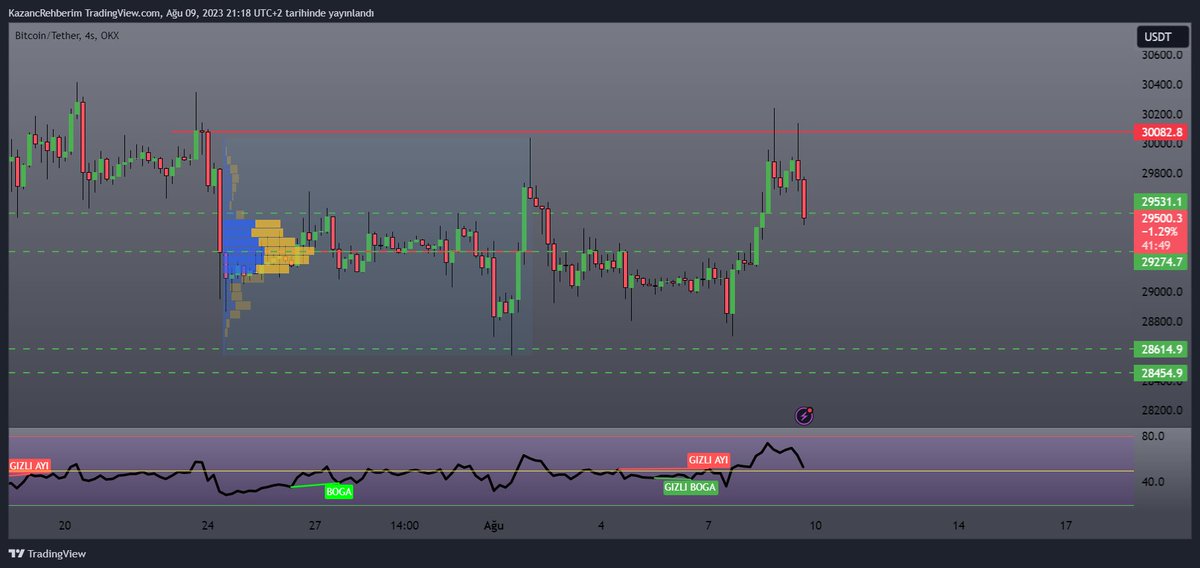This screenshot has height=568, width=1200.
Task: Click the red horizontal resistance line
Action: click(x=650, y=132)
